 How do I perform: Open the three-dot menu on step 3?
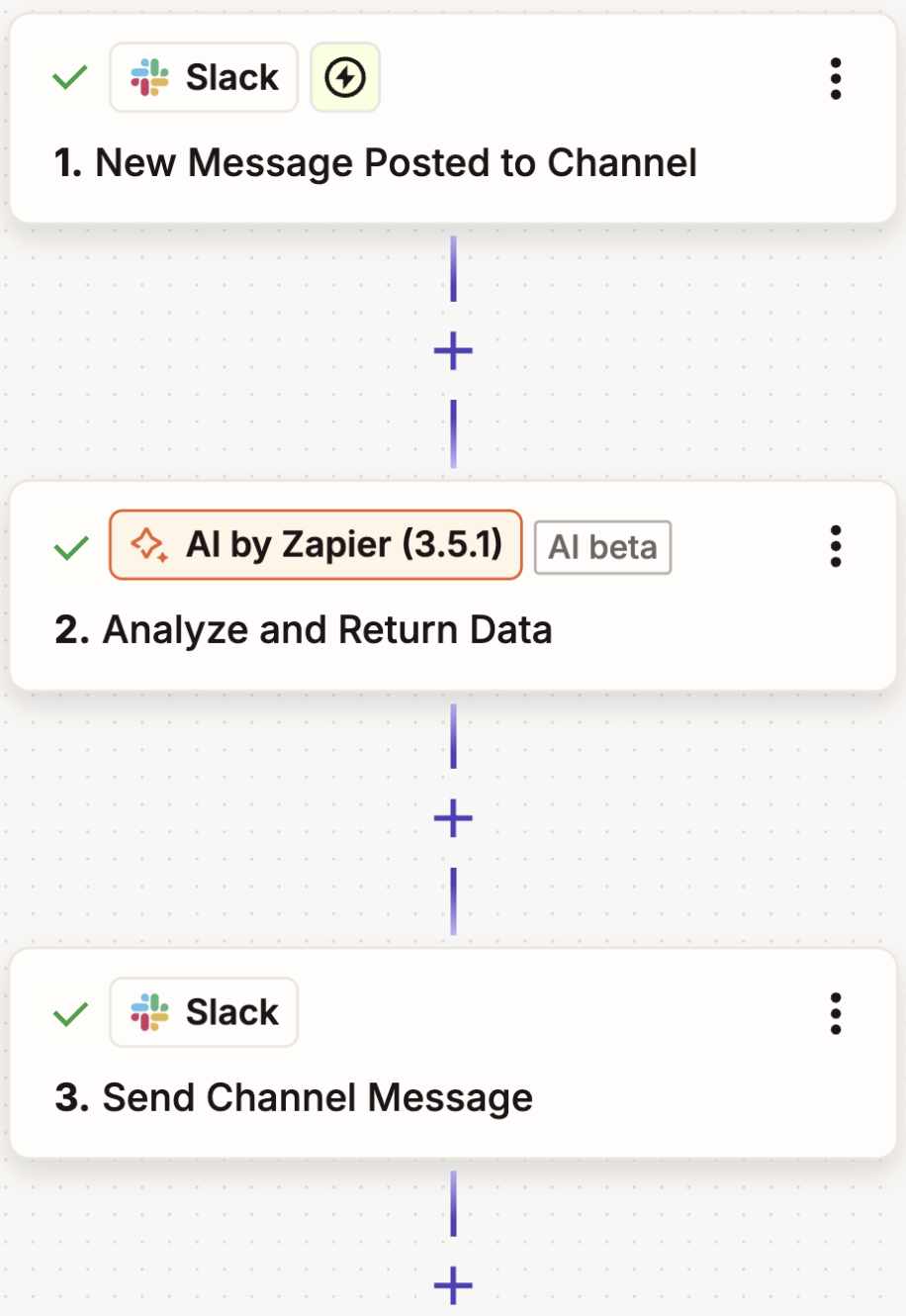coord(836,1011)
